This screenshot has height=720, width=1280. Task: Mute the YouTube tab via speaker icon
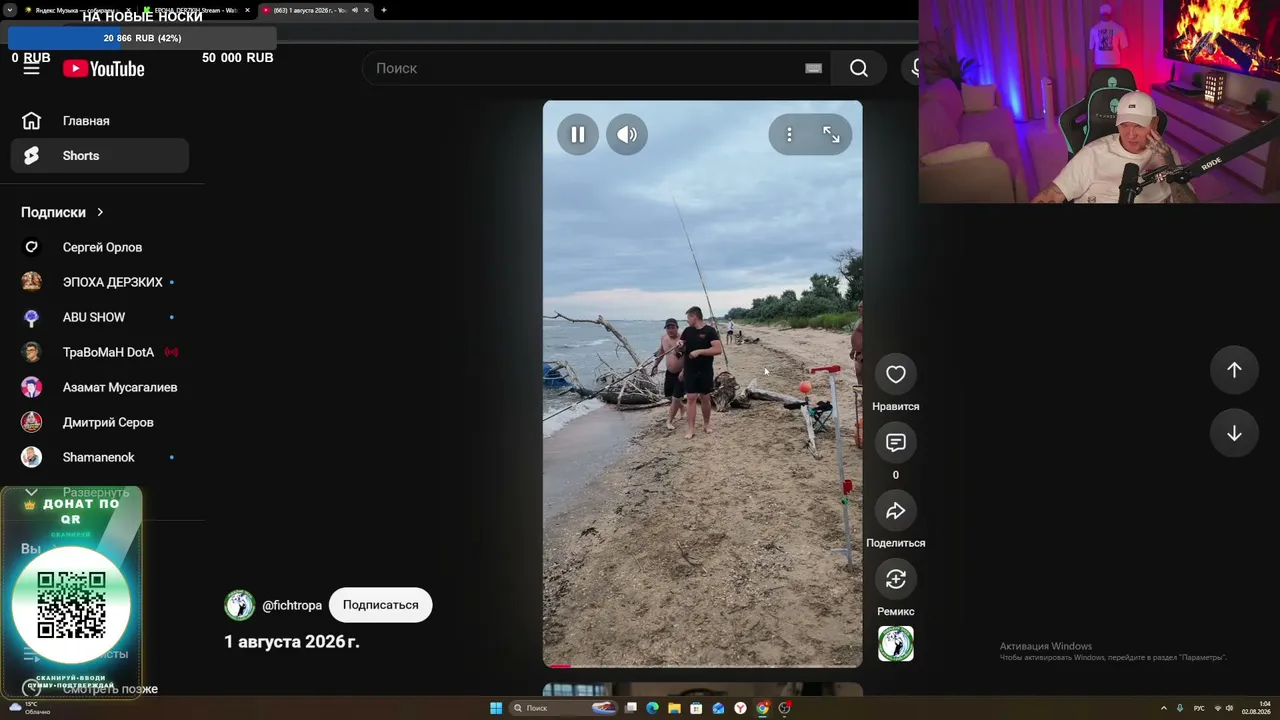[354, 10]
